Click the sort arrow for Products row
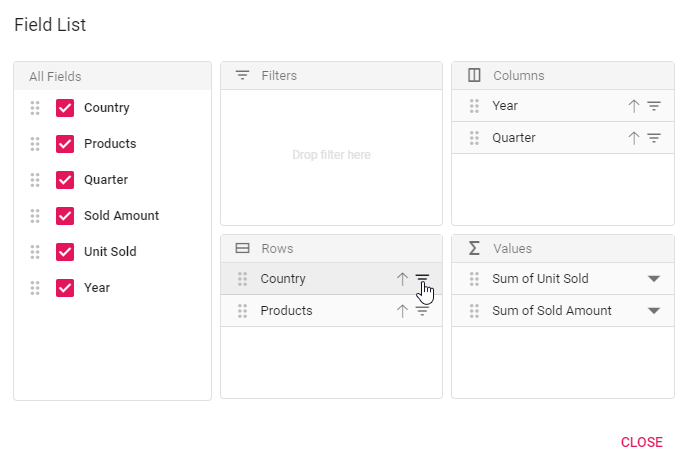This screenshot has height=454, width=686. [402, 311]
